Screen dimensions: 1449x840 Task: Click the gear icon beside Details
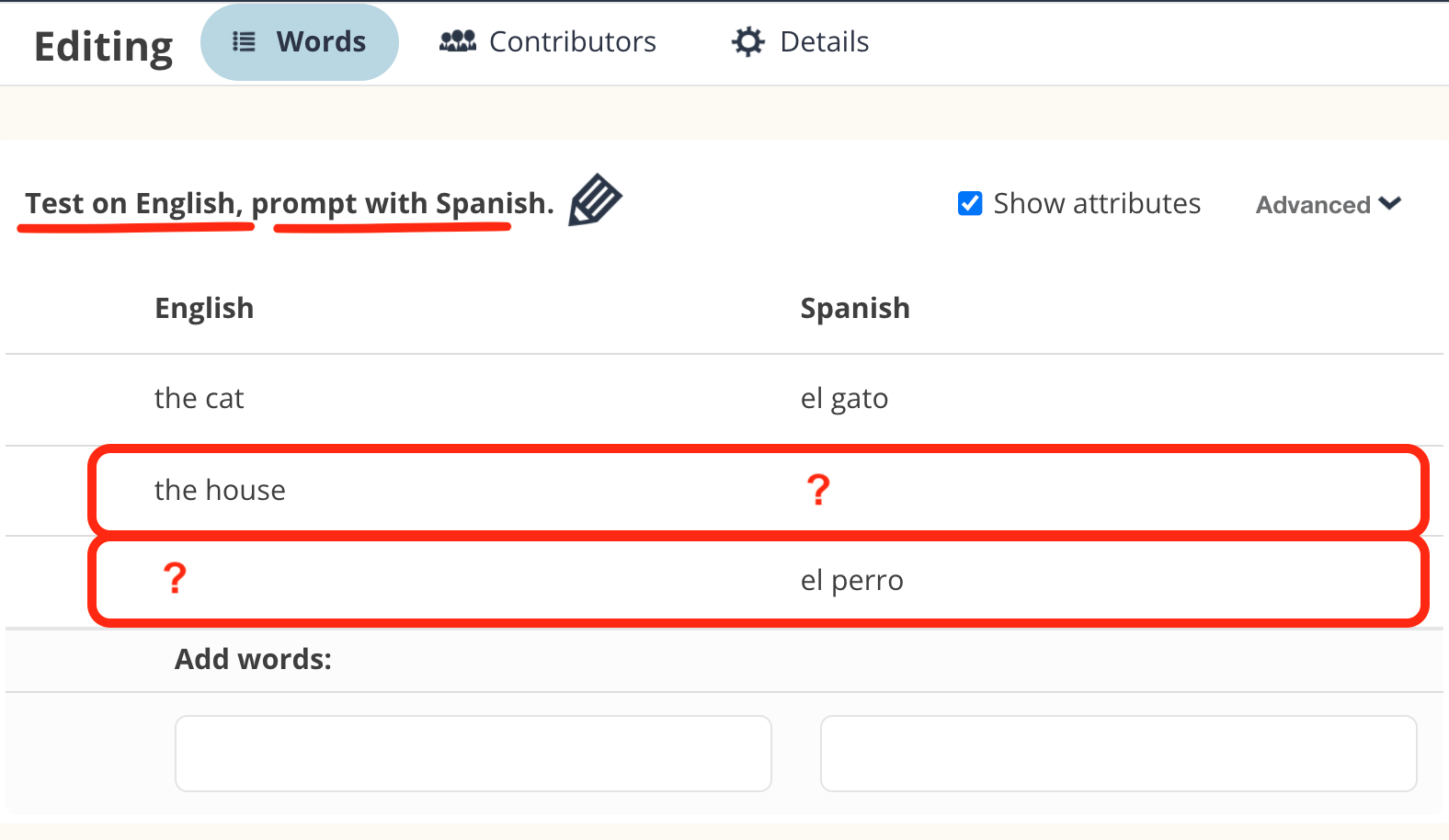tap(748, 41)
